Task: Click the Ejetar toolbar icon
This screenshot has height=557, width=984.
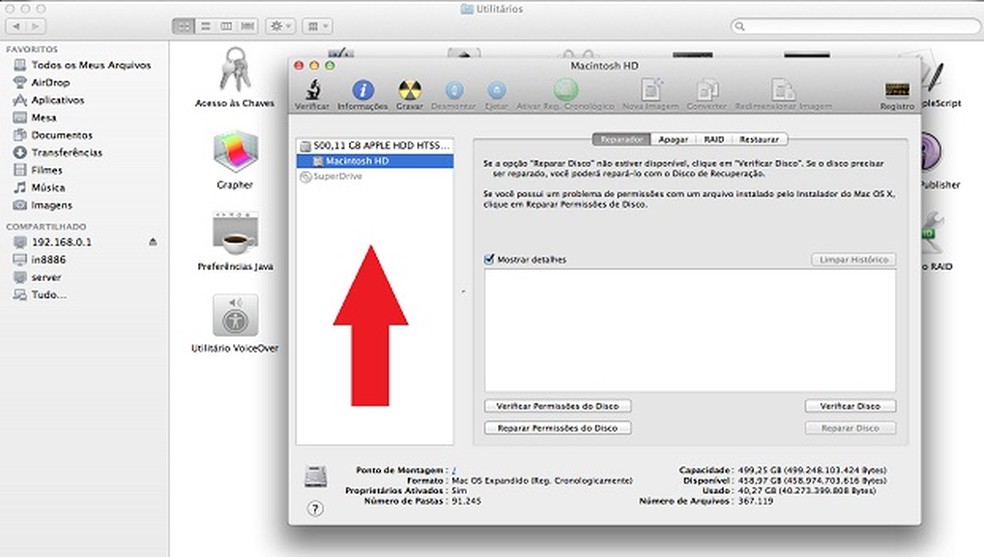Action: point(496,91)
